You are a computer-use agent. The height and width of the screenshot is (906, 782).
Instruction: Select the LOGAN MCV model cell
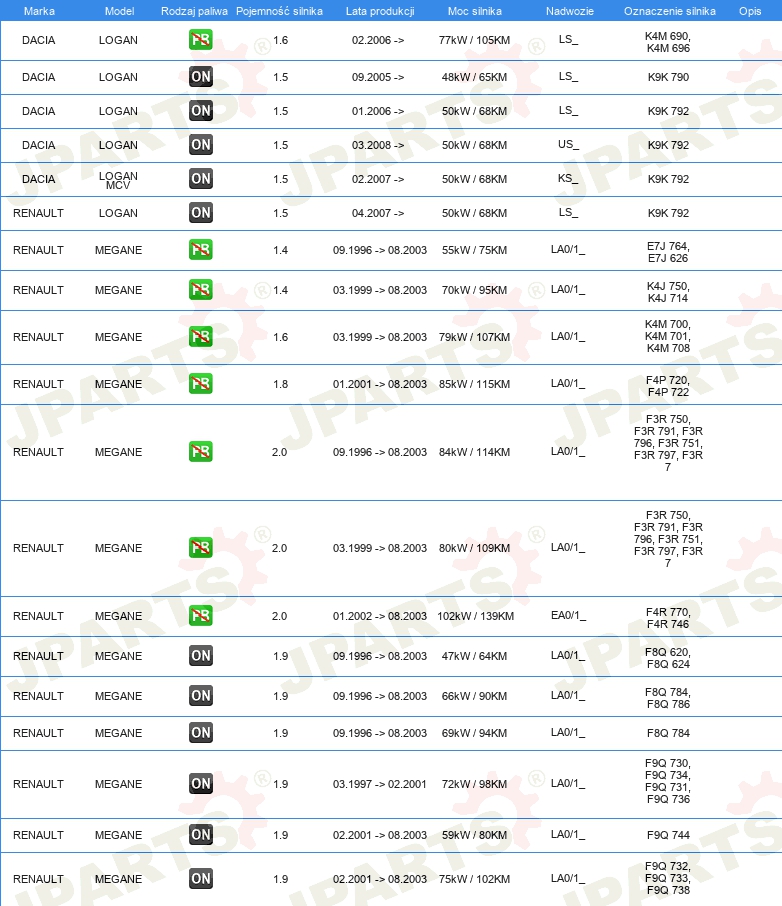[x=118, y=180]
